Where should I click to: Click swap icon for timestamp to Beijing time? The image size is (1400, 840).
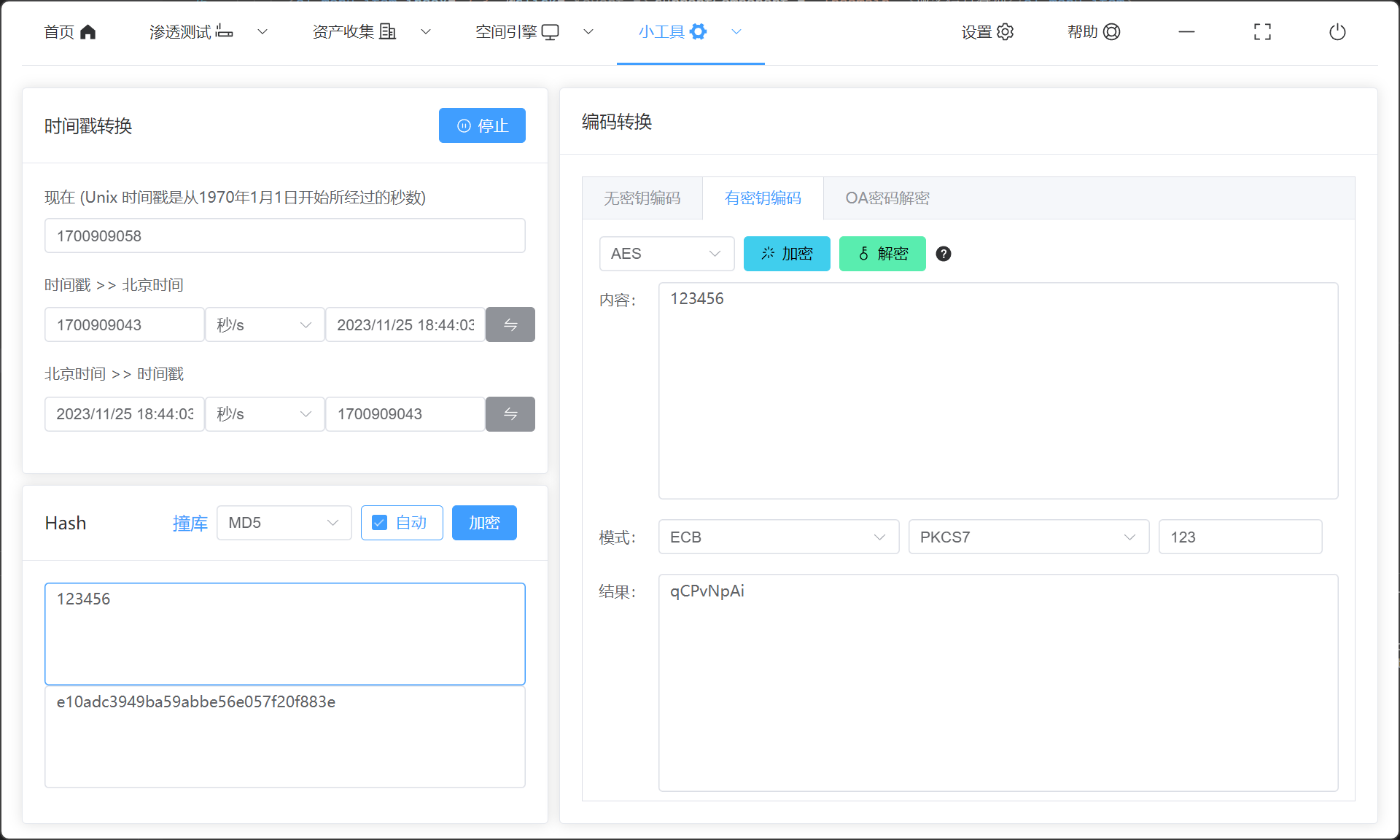tap(510, 324)
